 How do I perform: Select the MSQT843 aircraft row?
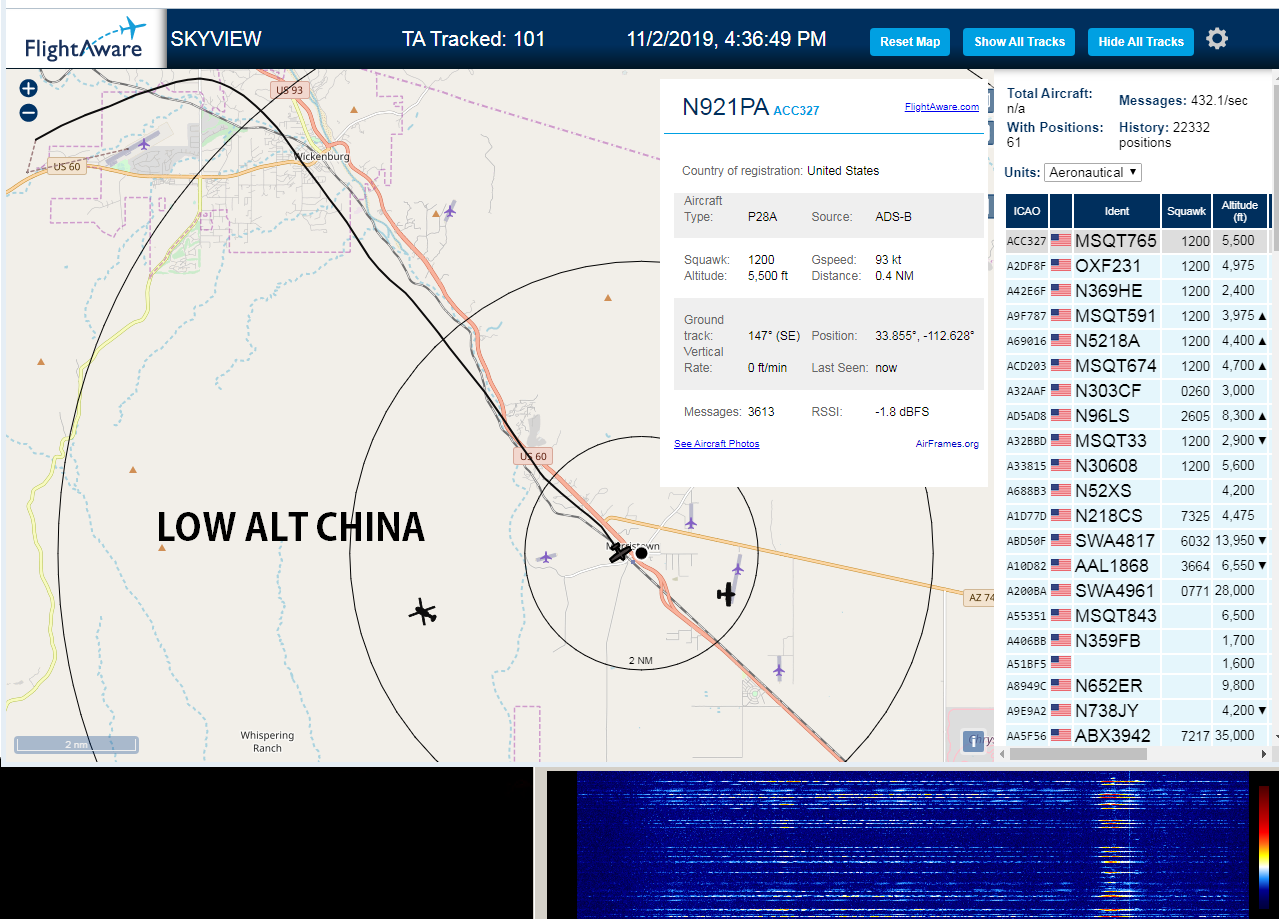tap(1137, 616)
